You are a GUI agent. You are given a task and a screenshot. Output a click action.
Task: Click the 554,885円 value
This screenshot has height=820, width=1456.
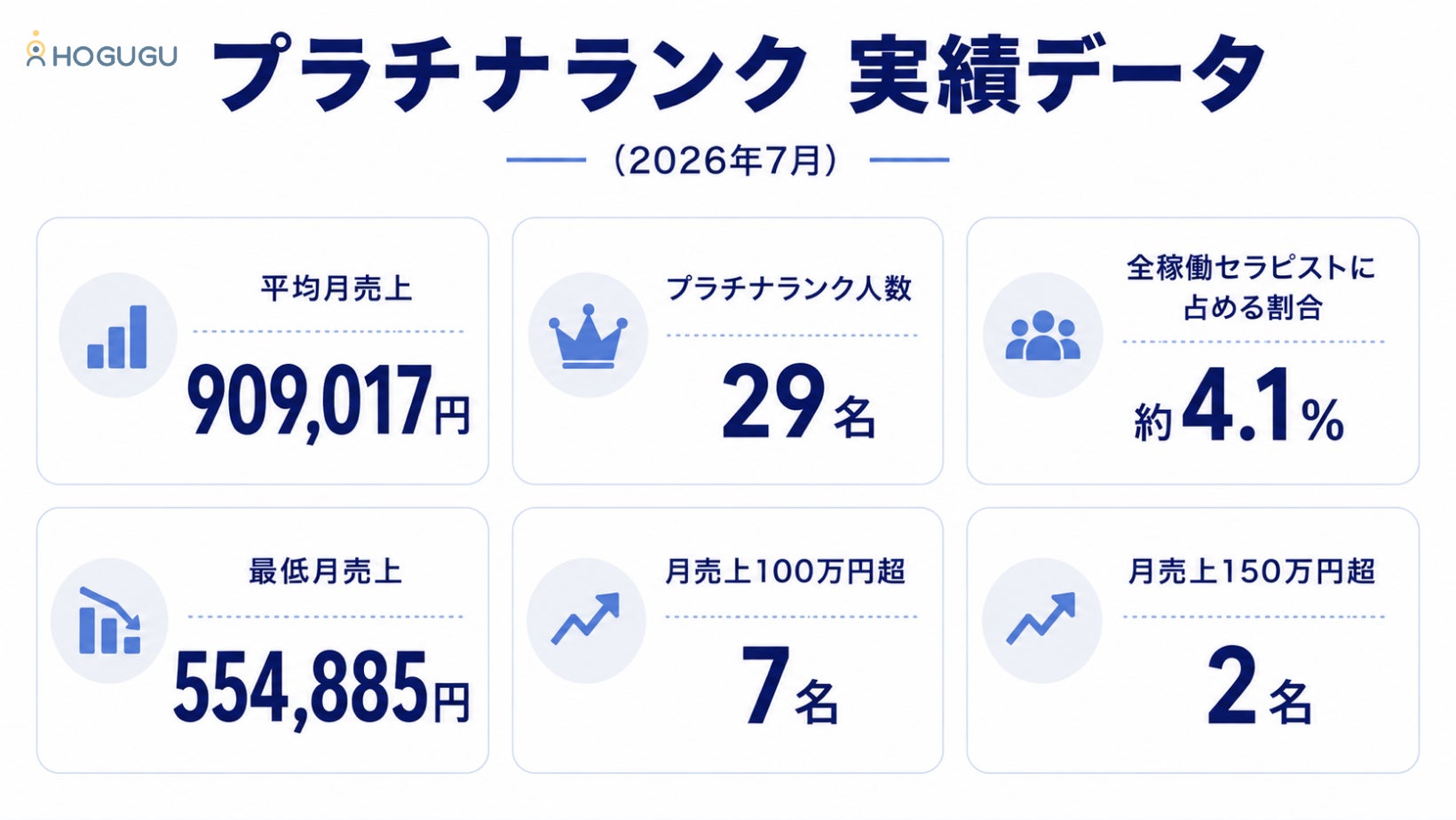tap(321, 689)
